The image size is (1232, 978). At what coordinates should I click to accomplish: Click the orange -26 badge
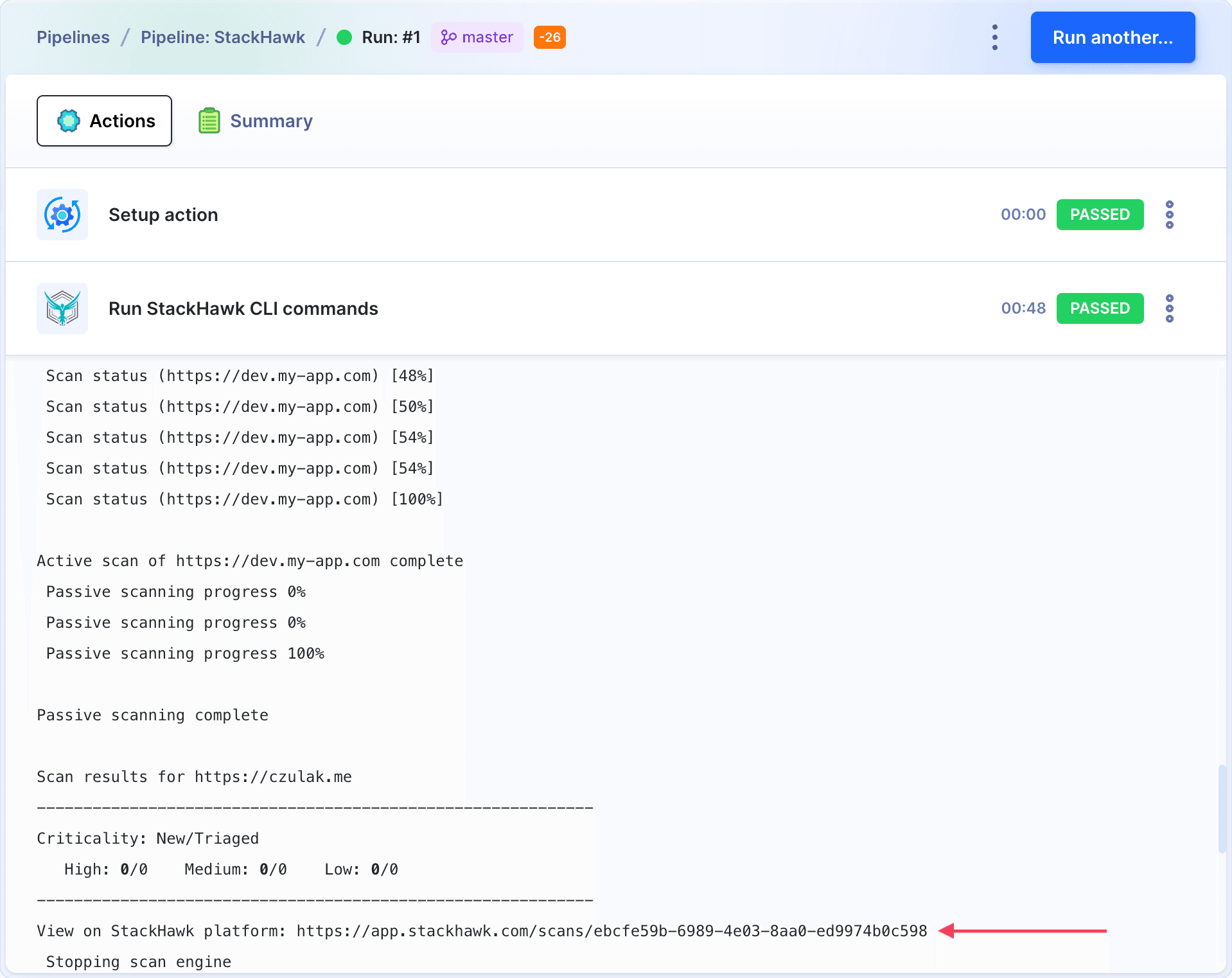coord(550,37)
